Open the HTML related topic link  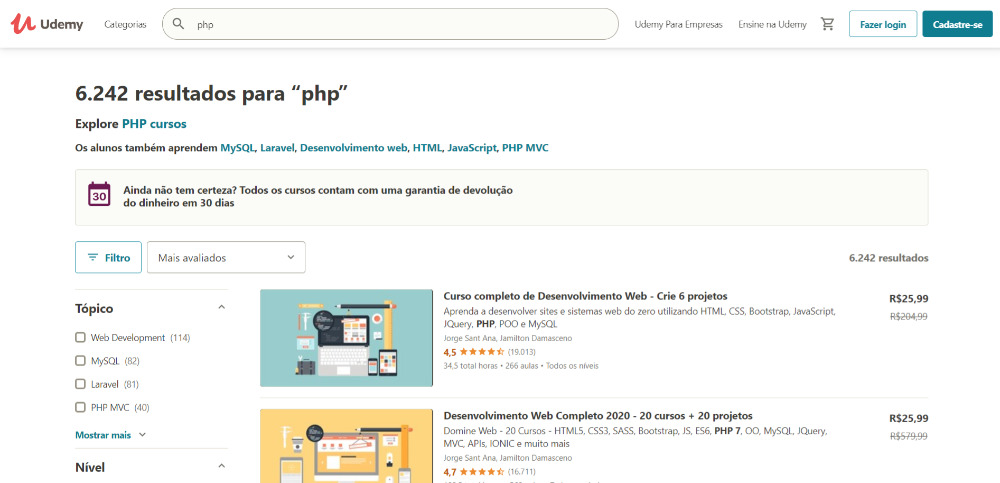point(427,148)
